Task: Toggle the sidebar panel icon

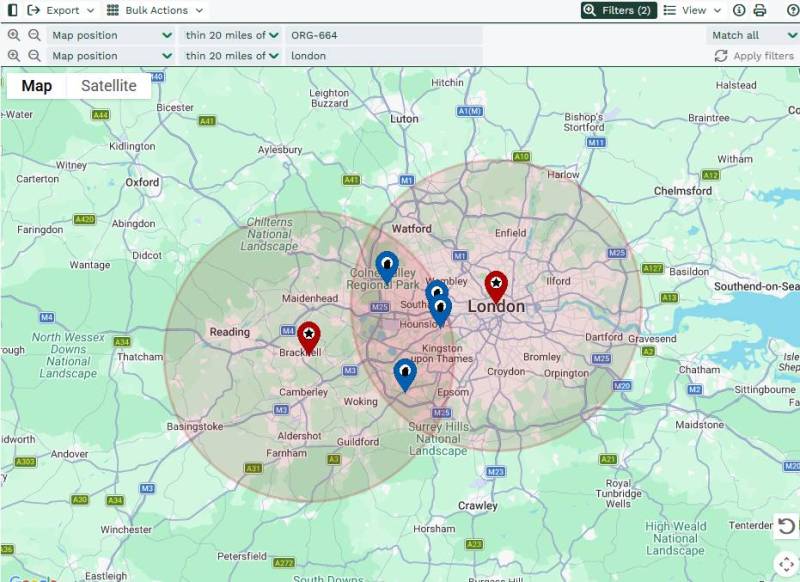Action: pos(12,10)
